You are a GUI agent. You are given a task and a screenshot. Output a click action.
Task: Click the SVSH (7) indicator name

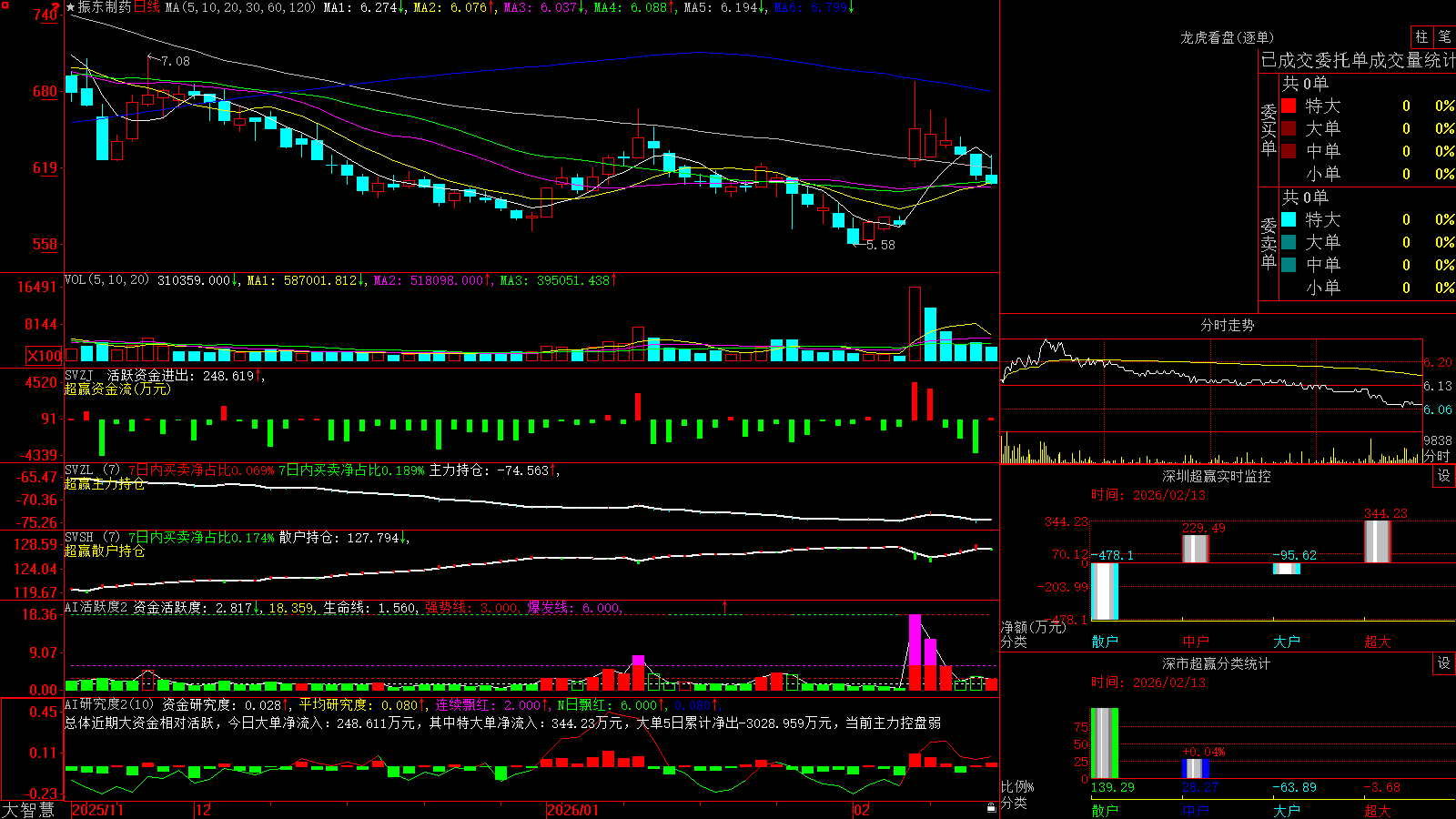click(x=92, y=538)
